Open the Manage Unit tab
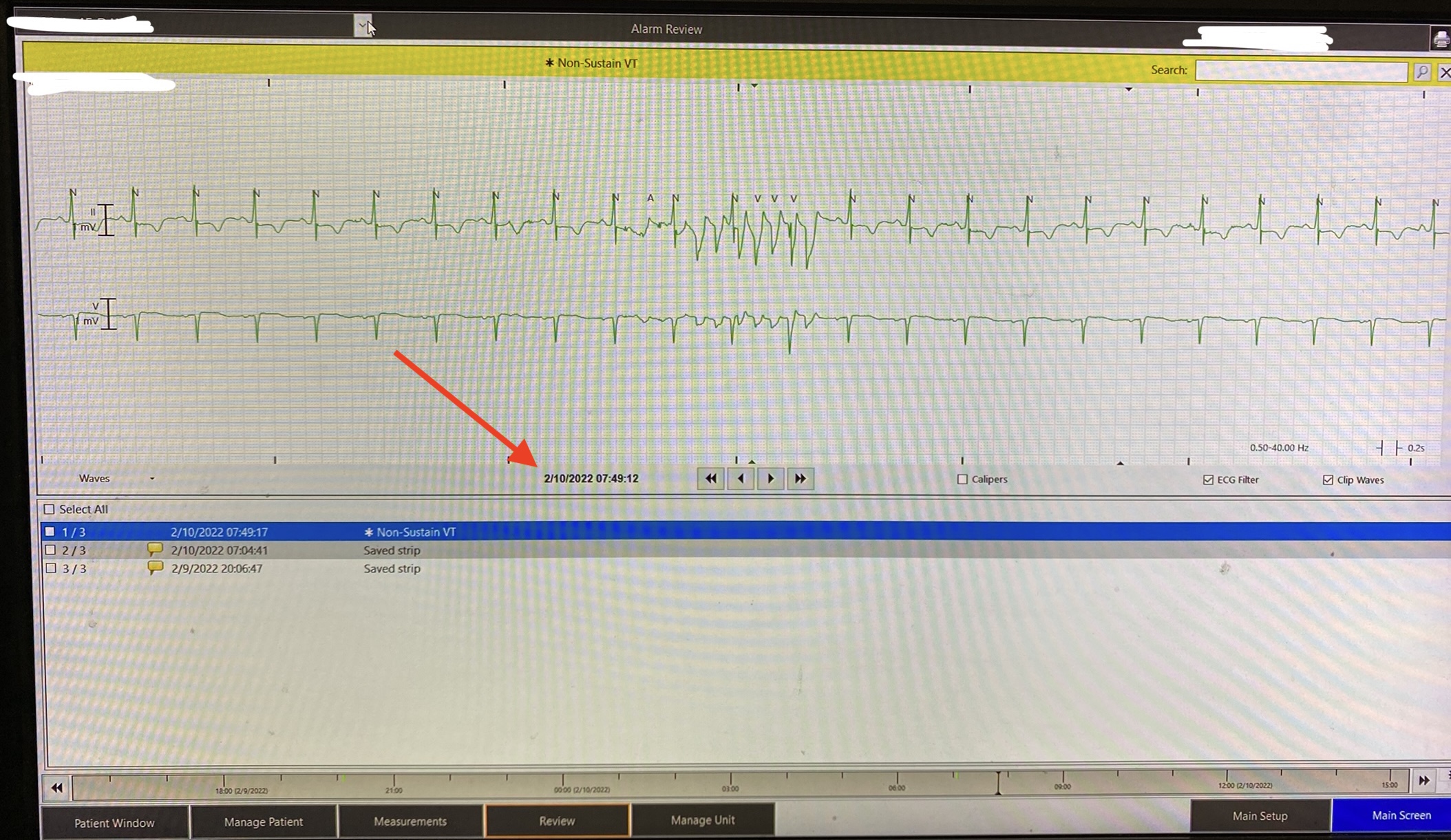 (x=703, y=819)
